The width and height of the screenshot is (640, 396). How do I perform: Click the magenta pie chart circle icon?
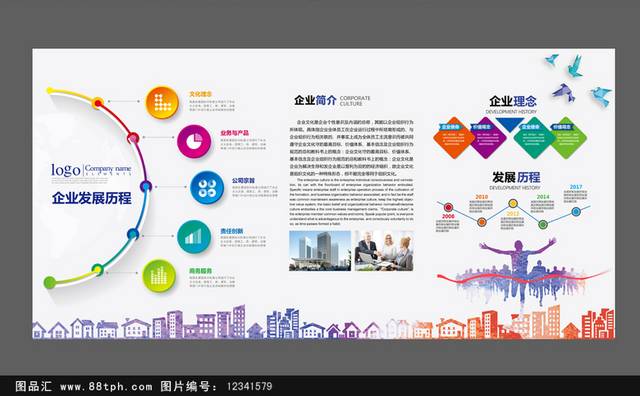coord(194,142)
